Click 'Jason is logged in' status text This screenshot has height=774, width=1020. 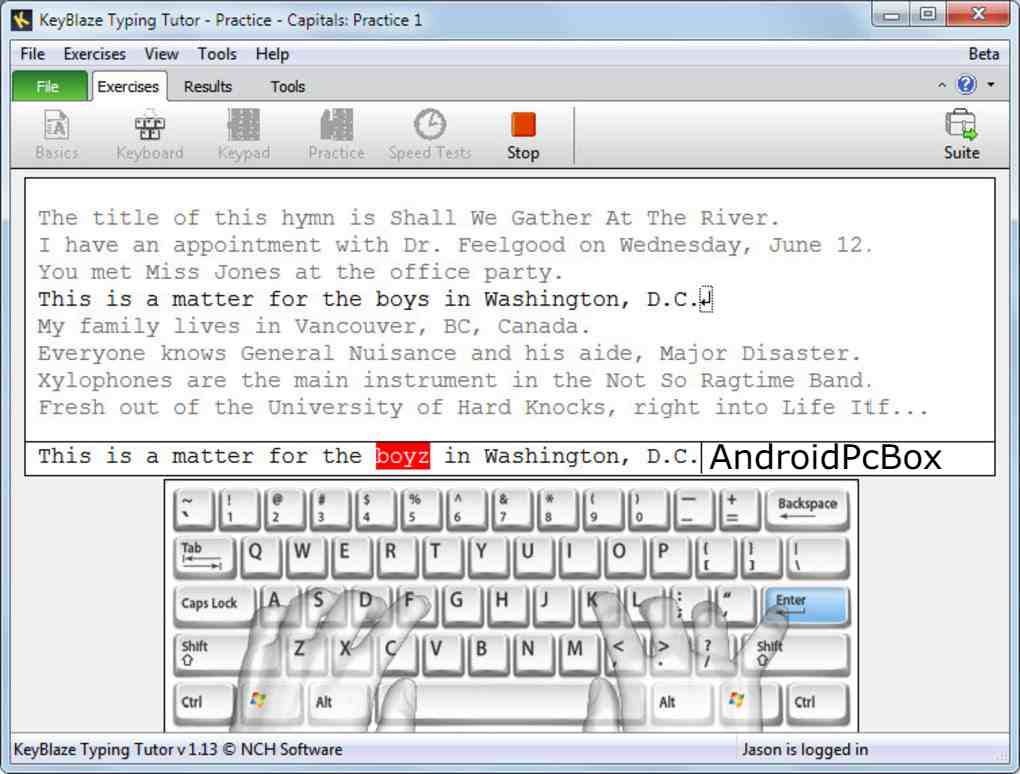805,749
